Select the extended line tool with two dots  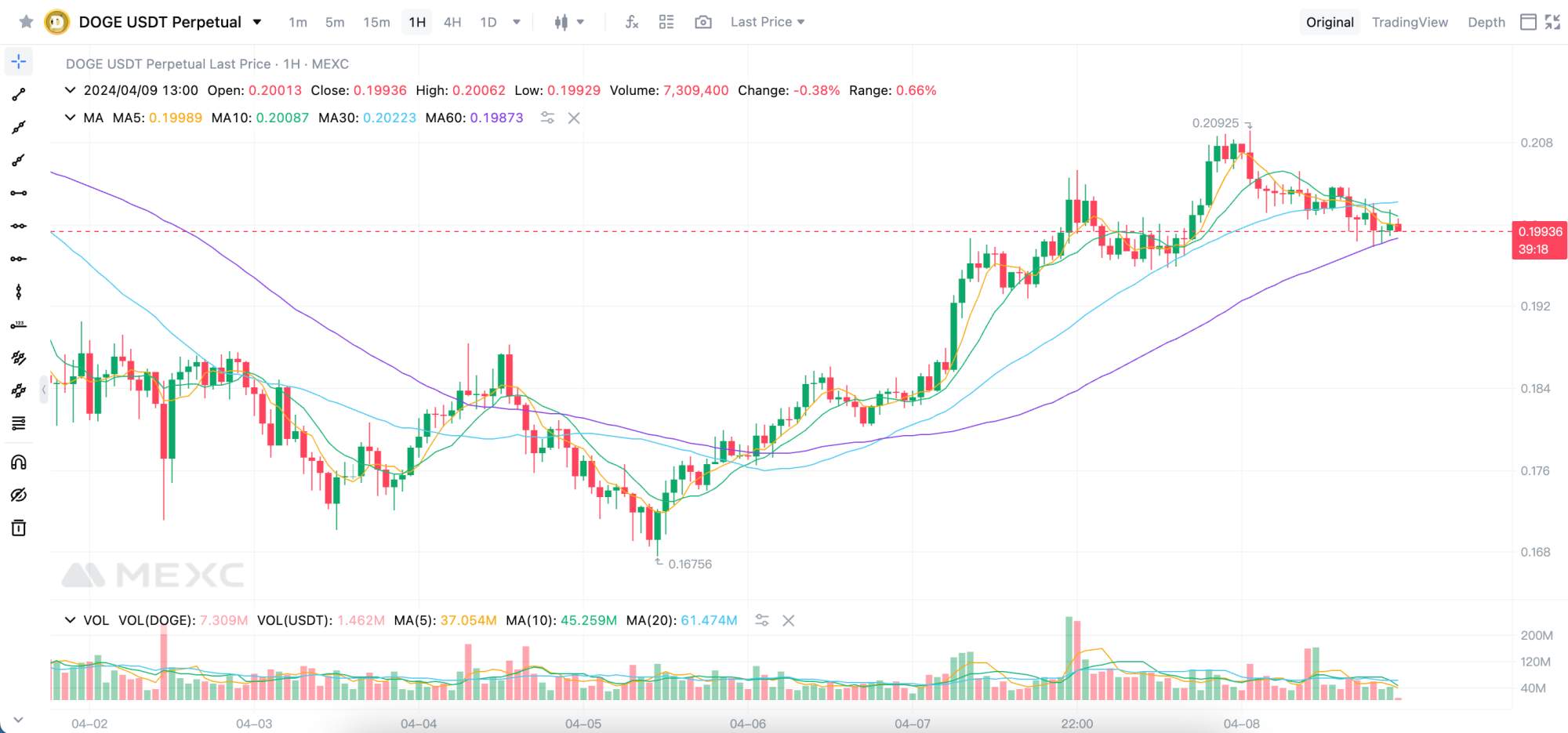(x=19, y=226)
